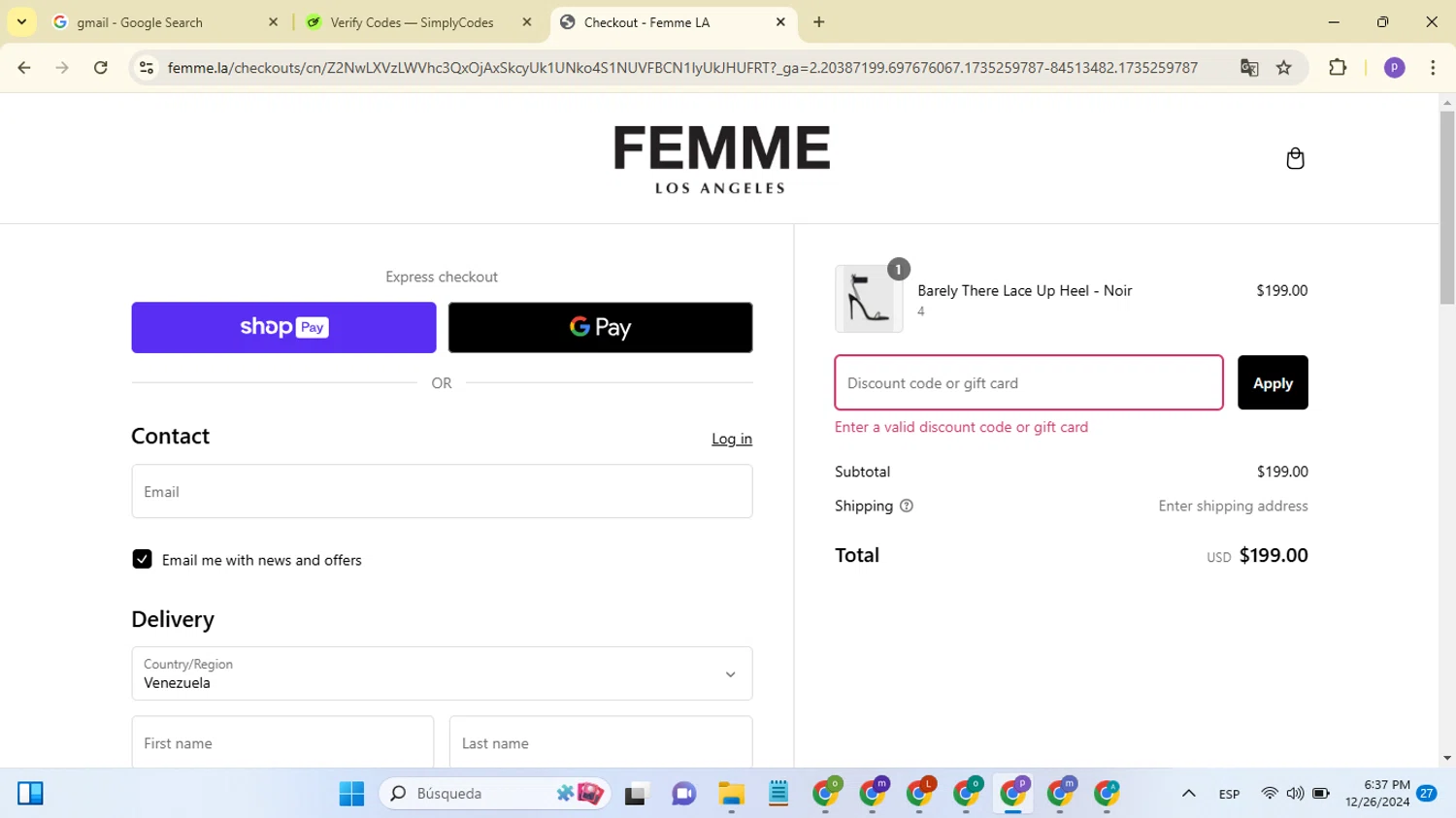Close the Verify Codes SimplyCodes tab

coord(527,22)
